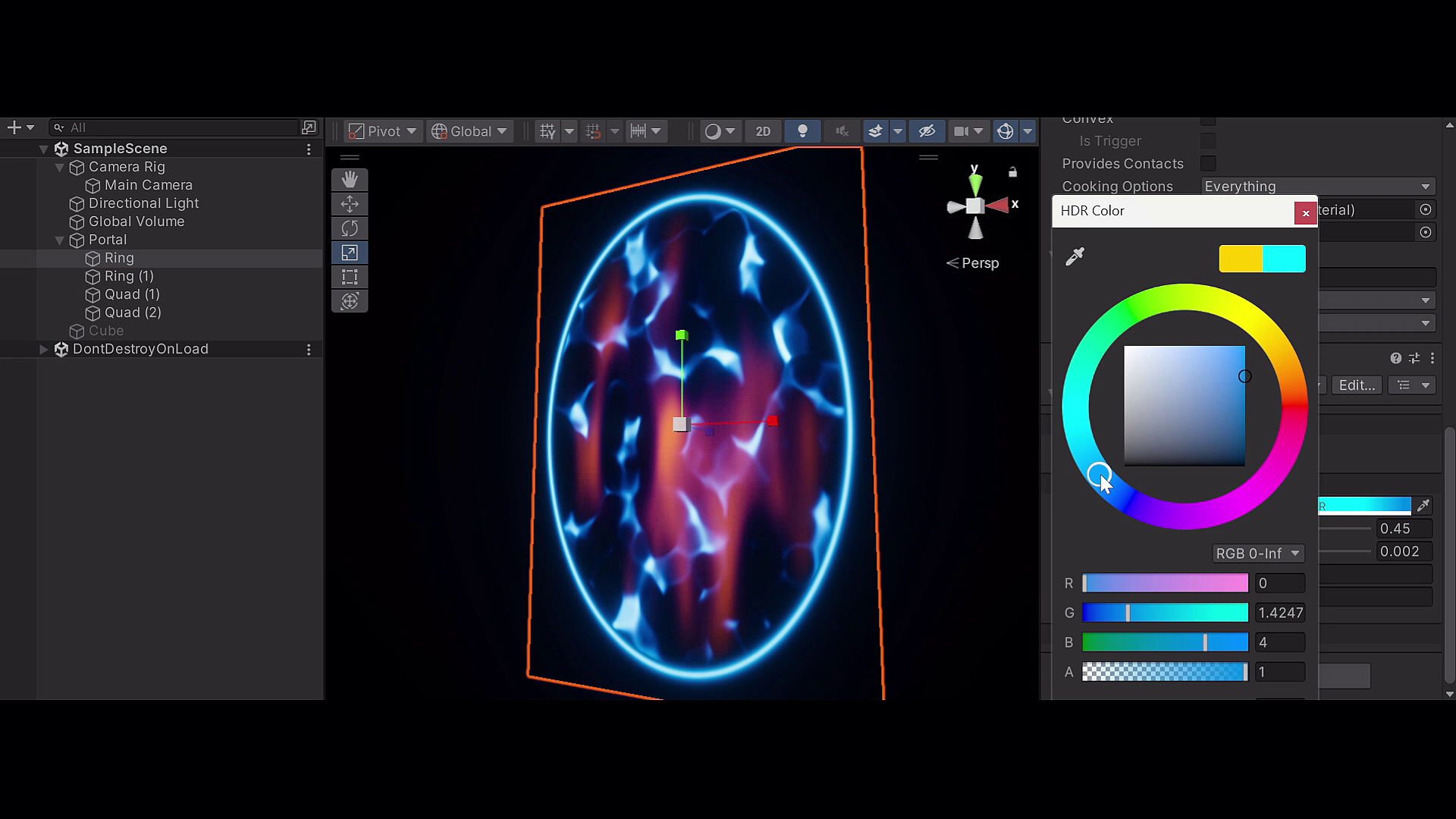Open DontDestroyOnLoad options kebab menu
1456x819 pixels.
click(309, 350)
